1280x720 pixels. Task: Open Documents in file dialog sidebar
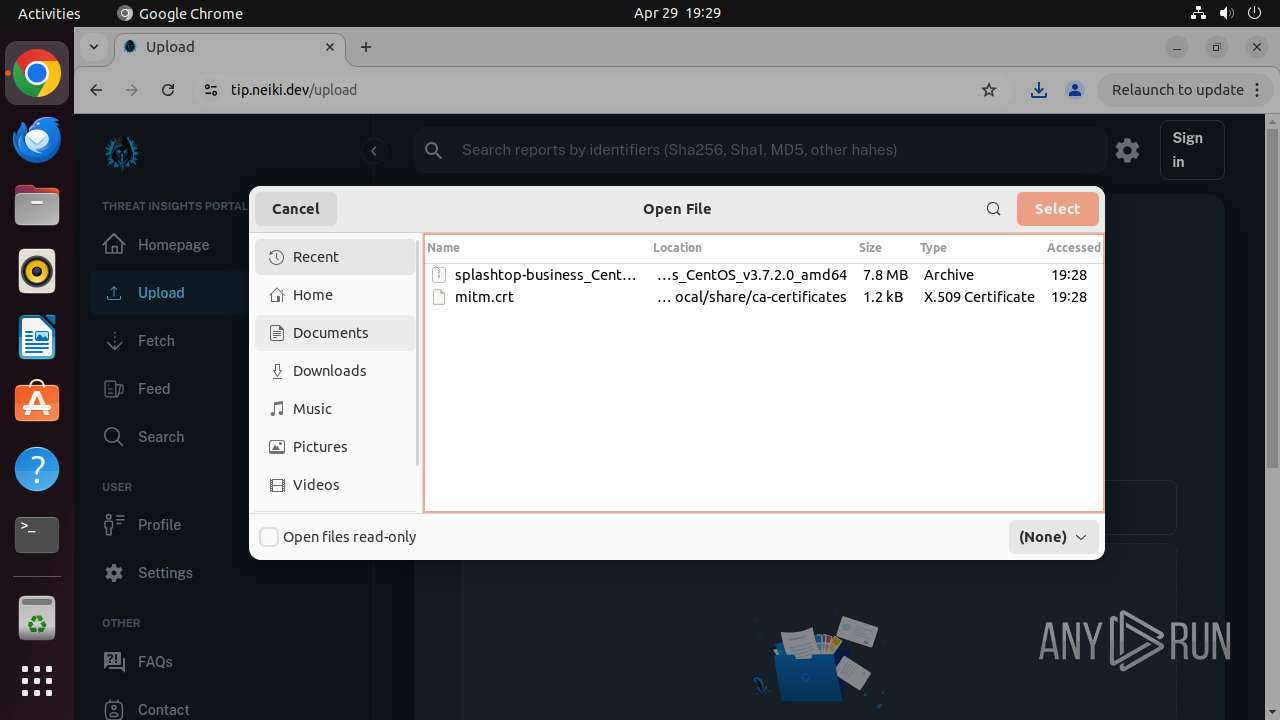click(x=335, y=333)
